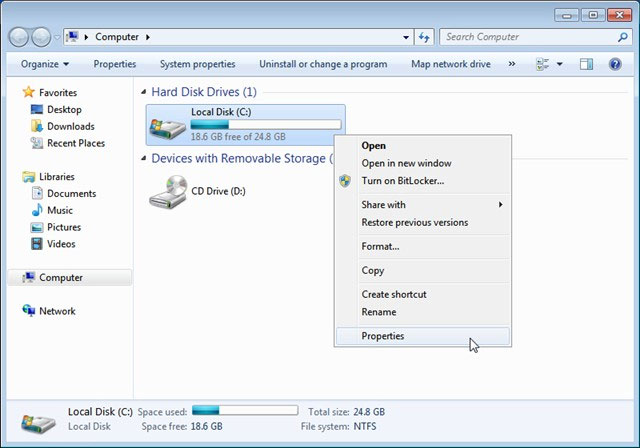640x448 pixels.
Task: Click the 18.6 GB free space value
Action: [x=207, y=426]
